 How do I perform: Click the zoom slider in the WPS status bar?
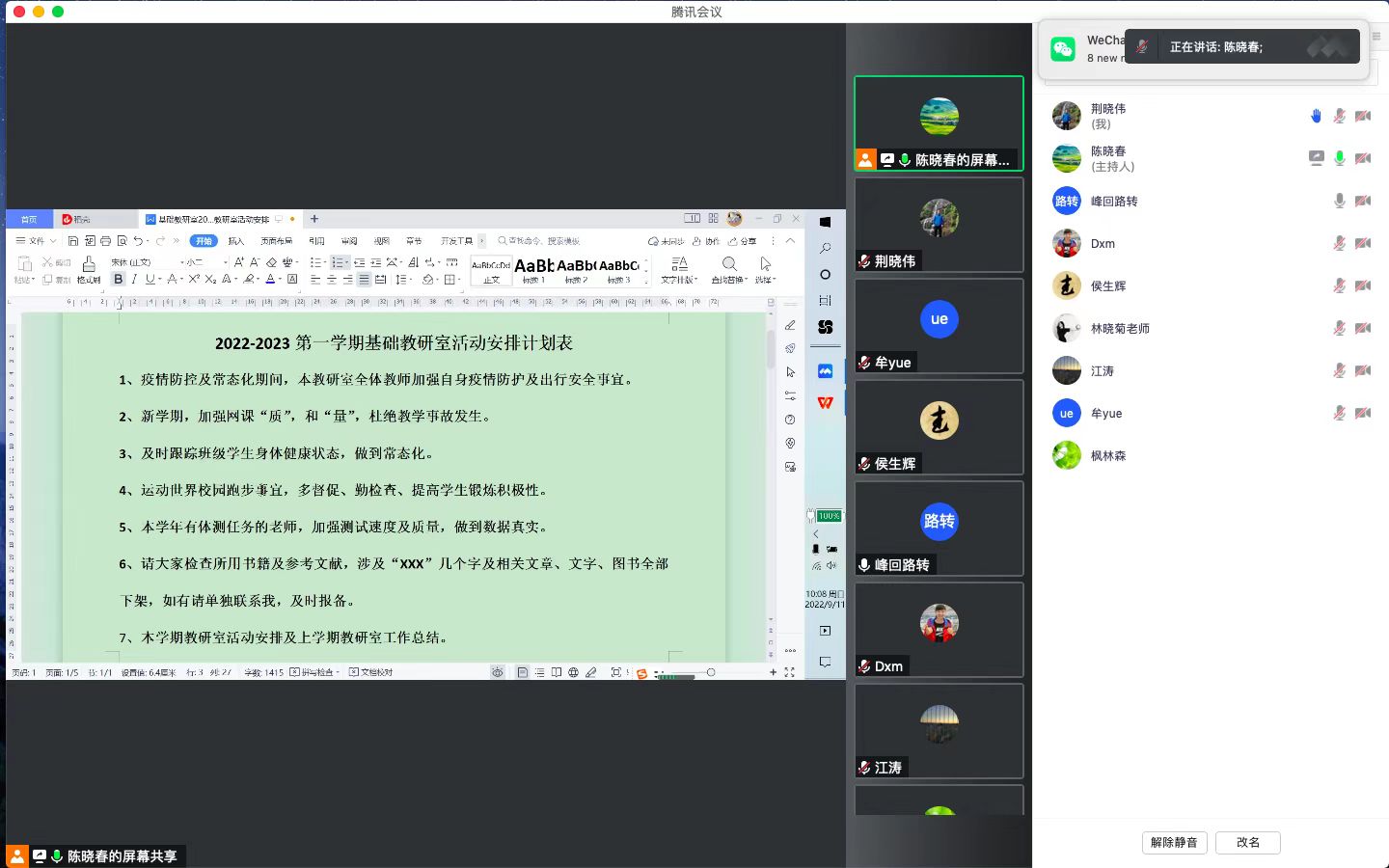(x=711, y=672)
